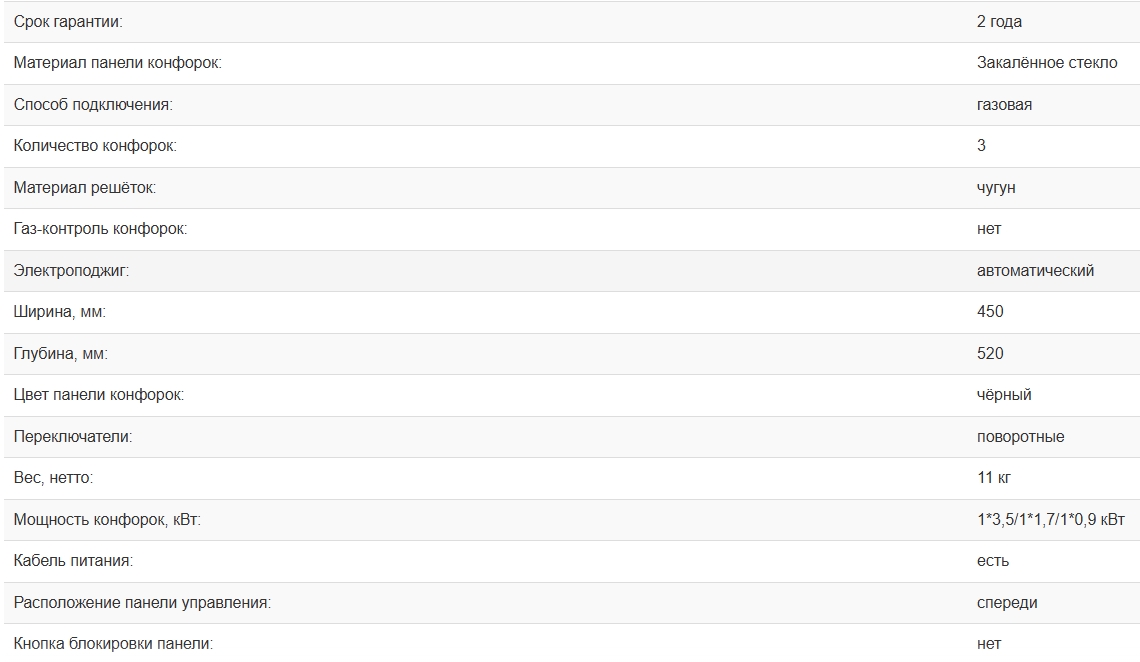This screenshot has height=662, width=1140.
Task: Click the 'поворотные' switches value
Action: [1020, 437]
